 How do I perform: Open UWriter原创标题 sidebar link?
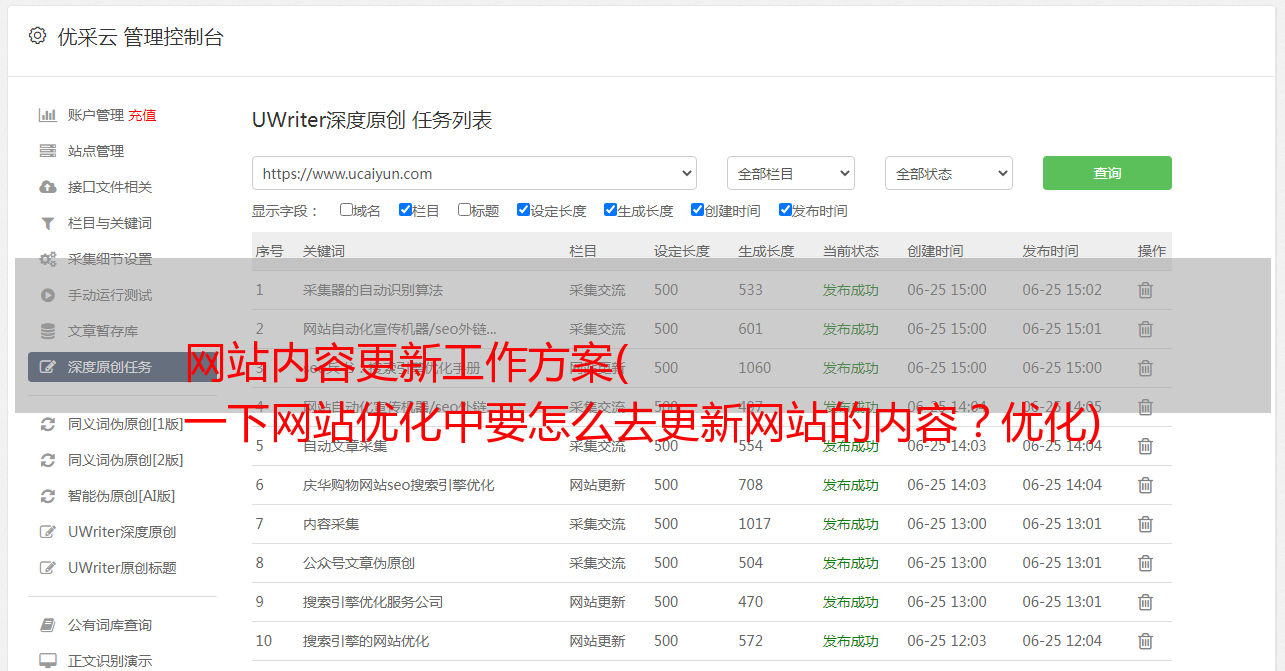tap(122, 568)
